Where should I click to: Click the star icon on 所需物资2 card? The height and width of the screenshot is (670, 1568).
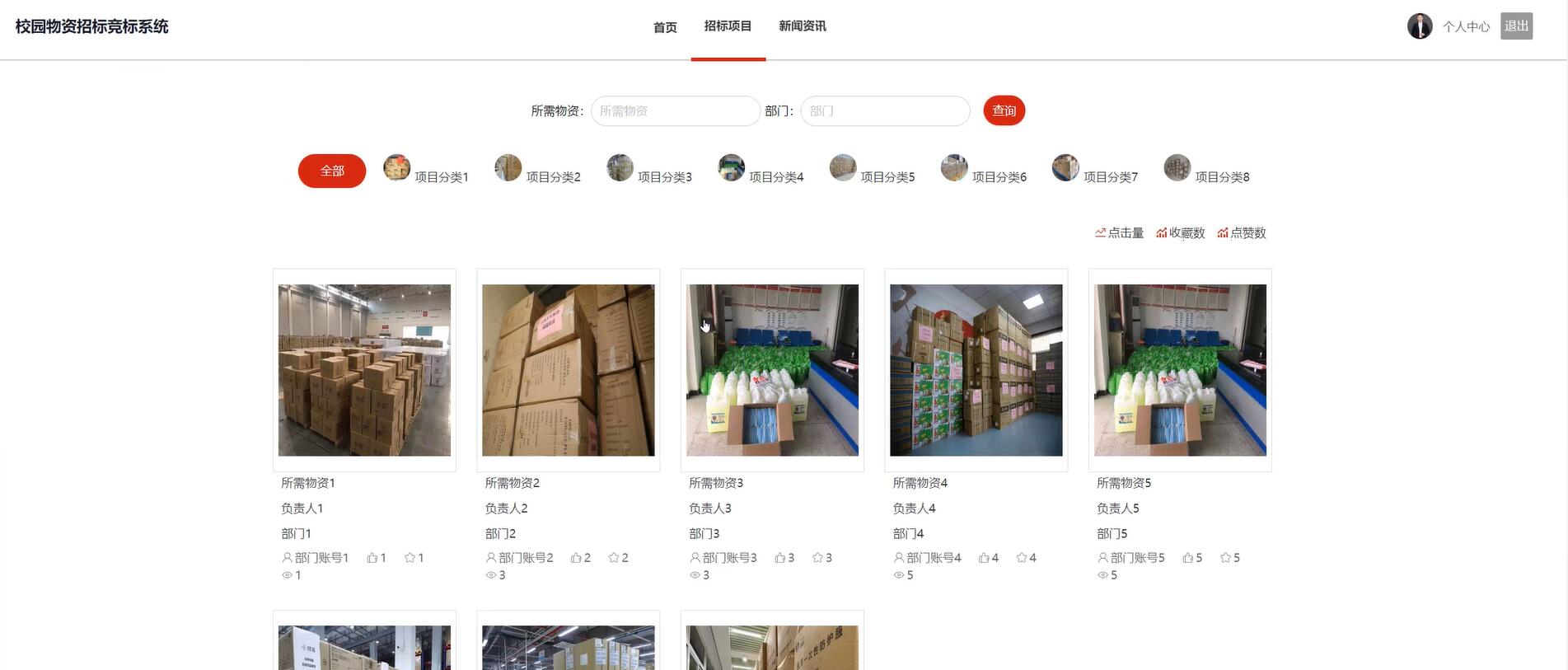tap(614, 558)
